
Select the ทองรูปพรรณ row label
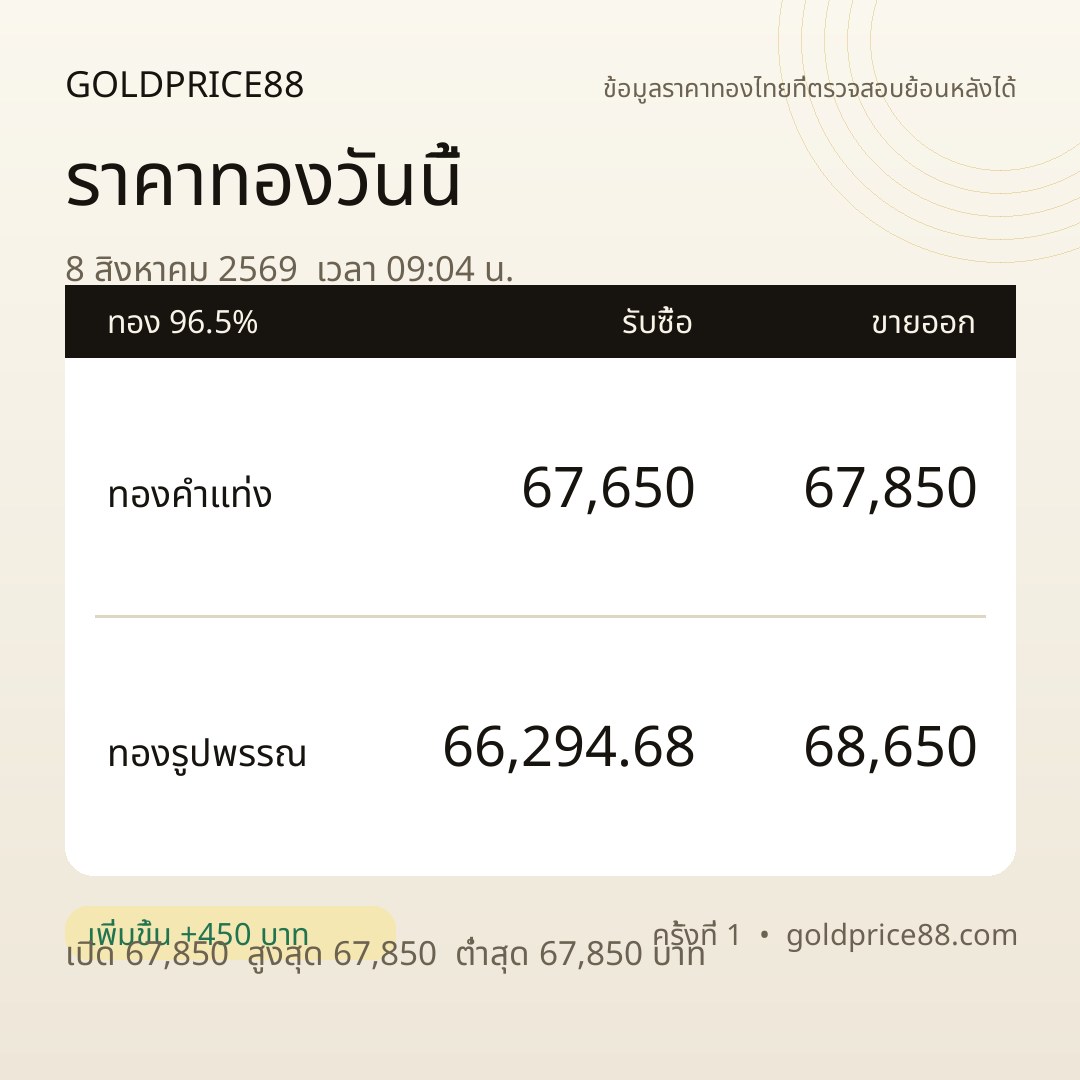tap(207, 752)
